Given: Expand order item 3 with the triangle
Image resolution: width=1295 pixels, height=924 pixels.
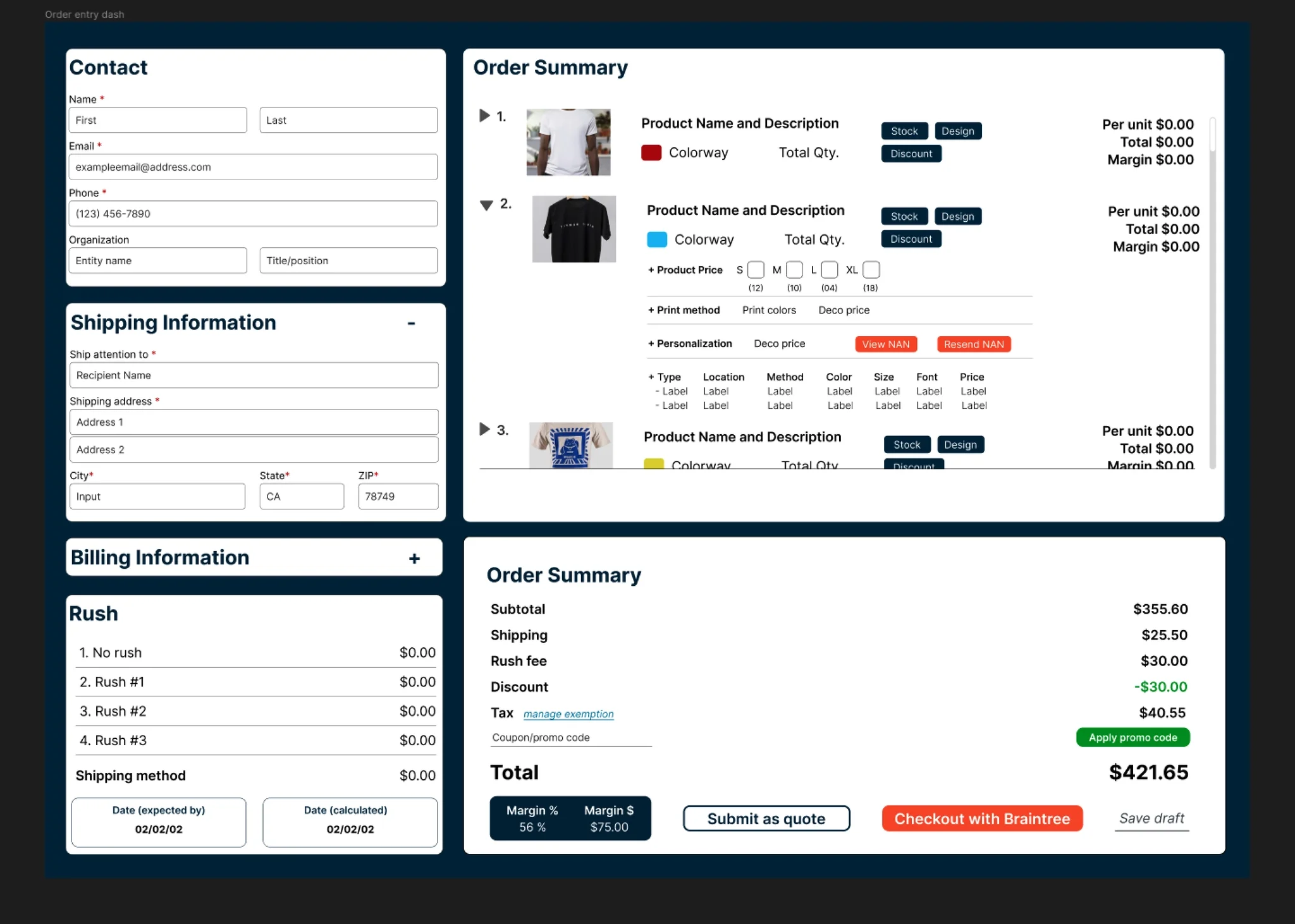Looking at the screenshot, I should (484, 429).
